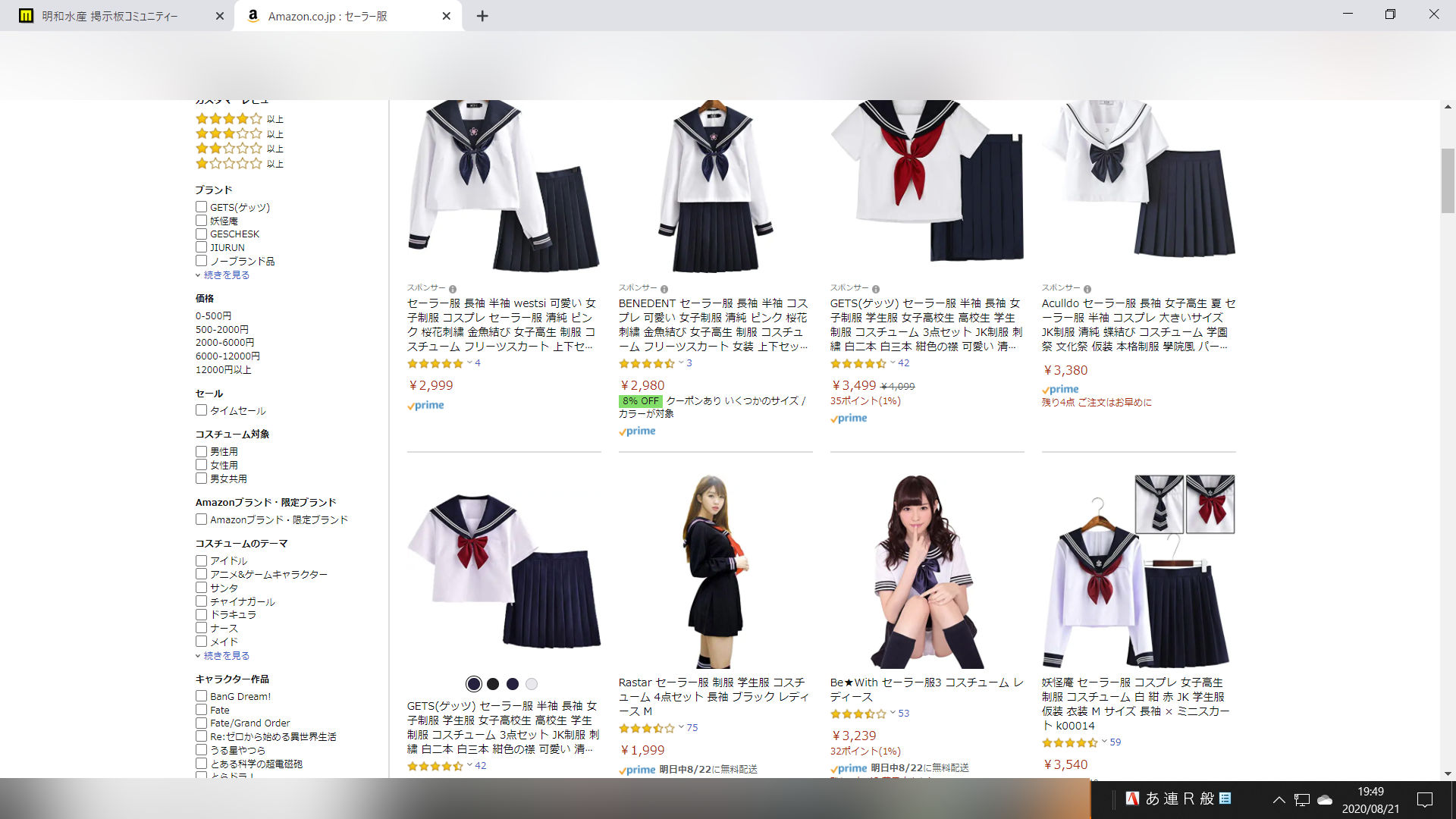Filter by four stars and up rating
Image resolution: width=1456 pixels, height=819 pixels.
(x=239, y=119)
